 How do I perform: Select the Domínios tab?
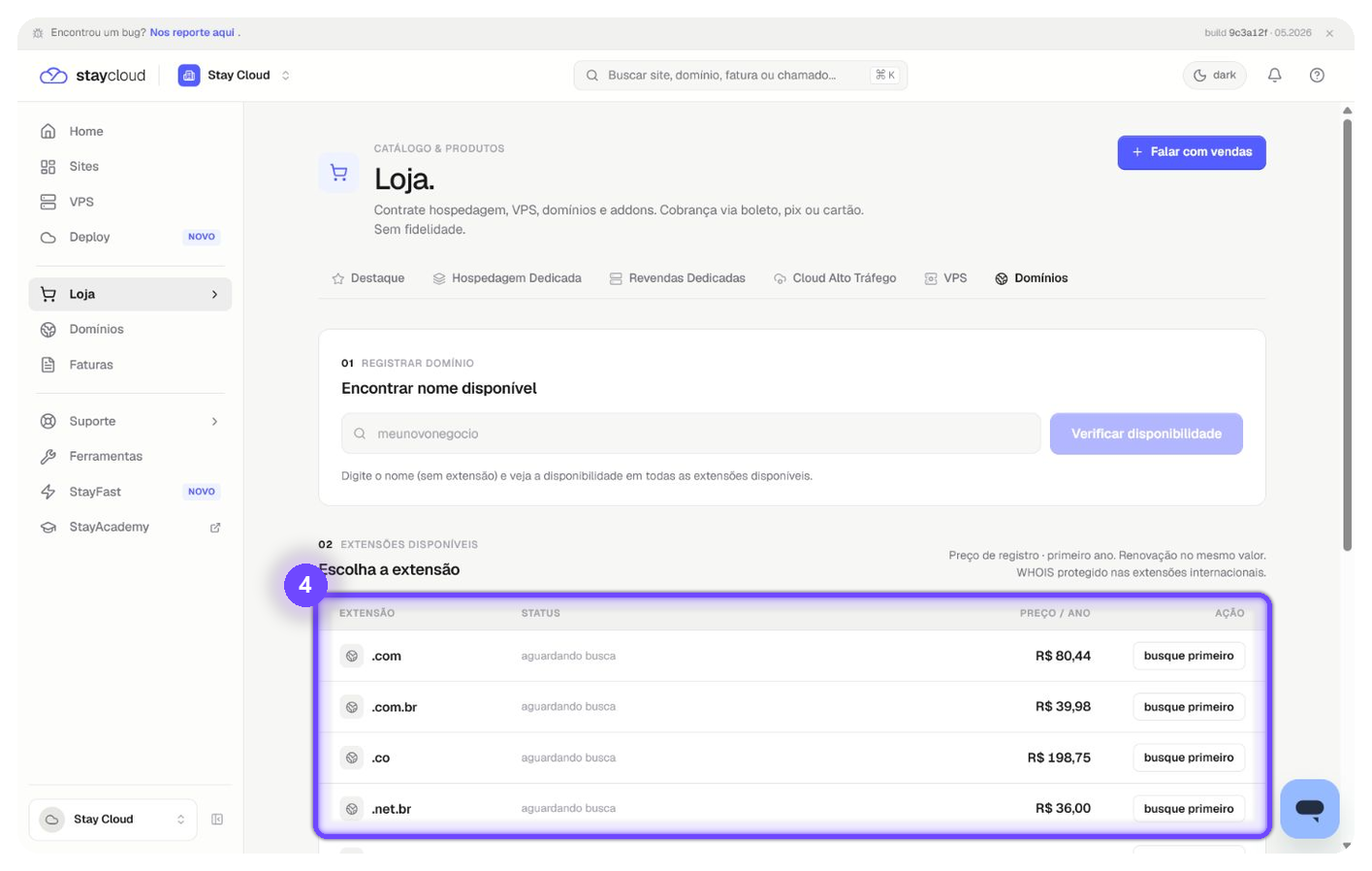1032,278
